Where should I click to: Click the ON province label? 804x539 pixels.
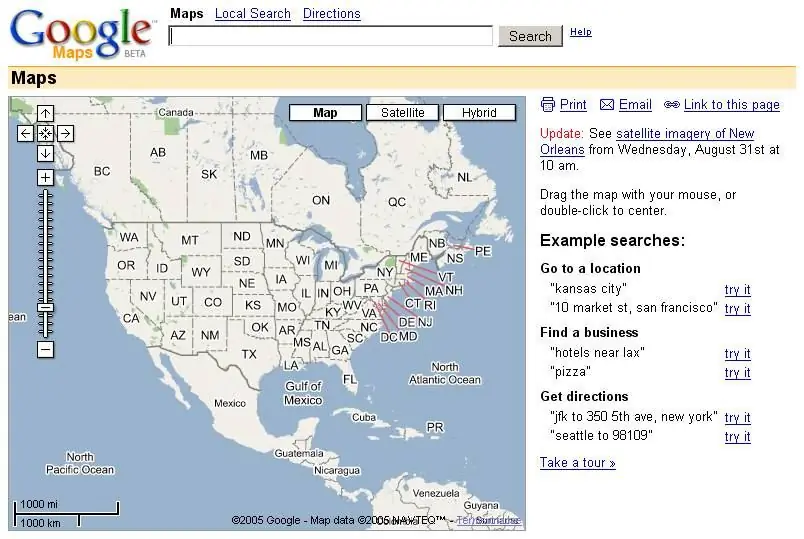[321, 201]
